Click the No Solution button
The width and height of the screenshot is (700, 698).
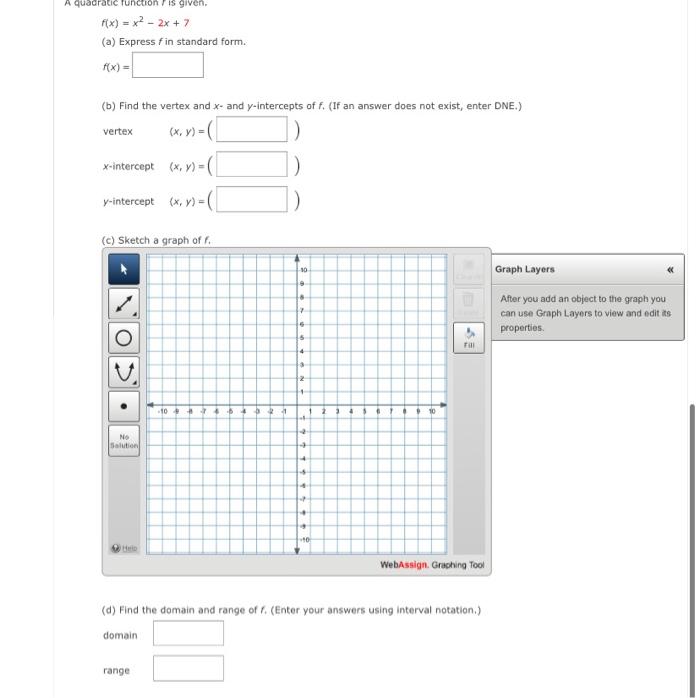click(x=124, y=441)
